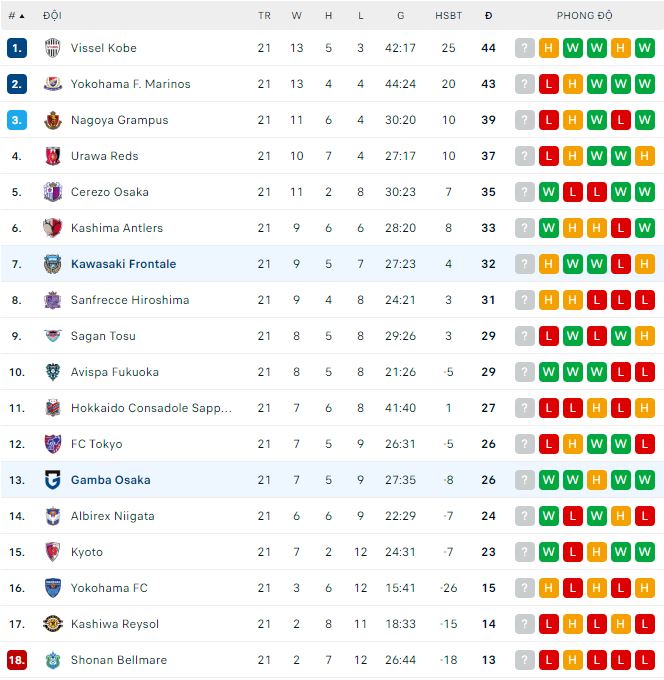Screen dimensions: 664x680
Task: Click Vissel Kobe's gray question mark badge
Action: [x=525, y=48]
